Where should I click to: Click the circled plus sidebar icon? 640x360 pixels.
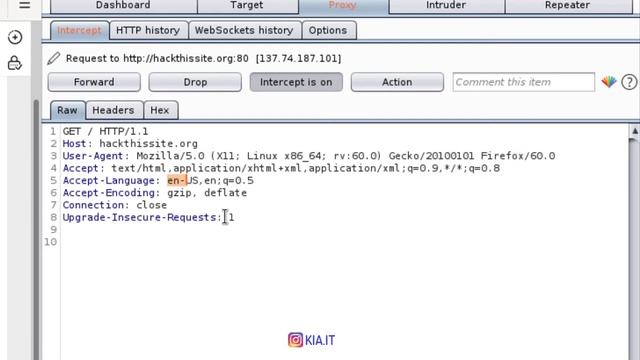click(x=15, y=38)
